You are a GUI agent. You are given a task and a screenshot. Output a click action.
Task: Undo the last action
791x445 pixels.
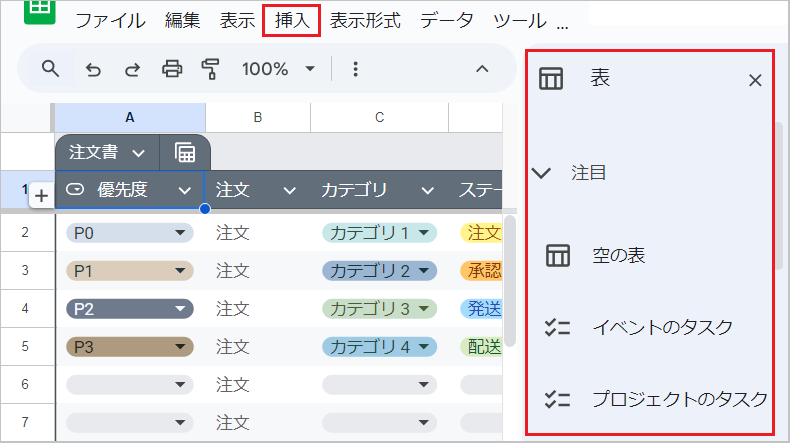(93, 69)
